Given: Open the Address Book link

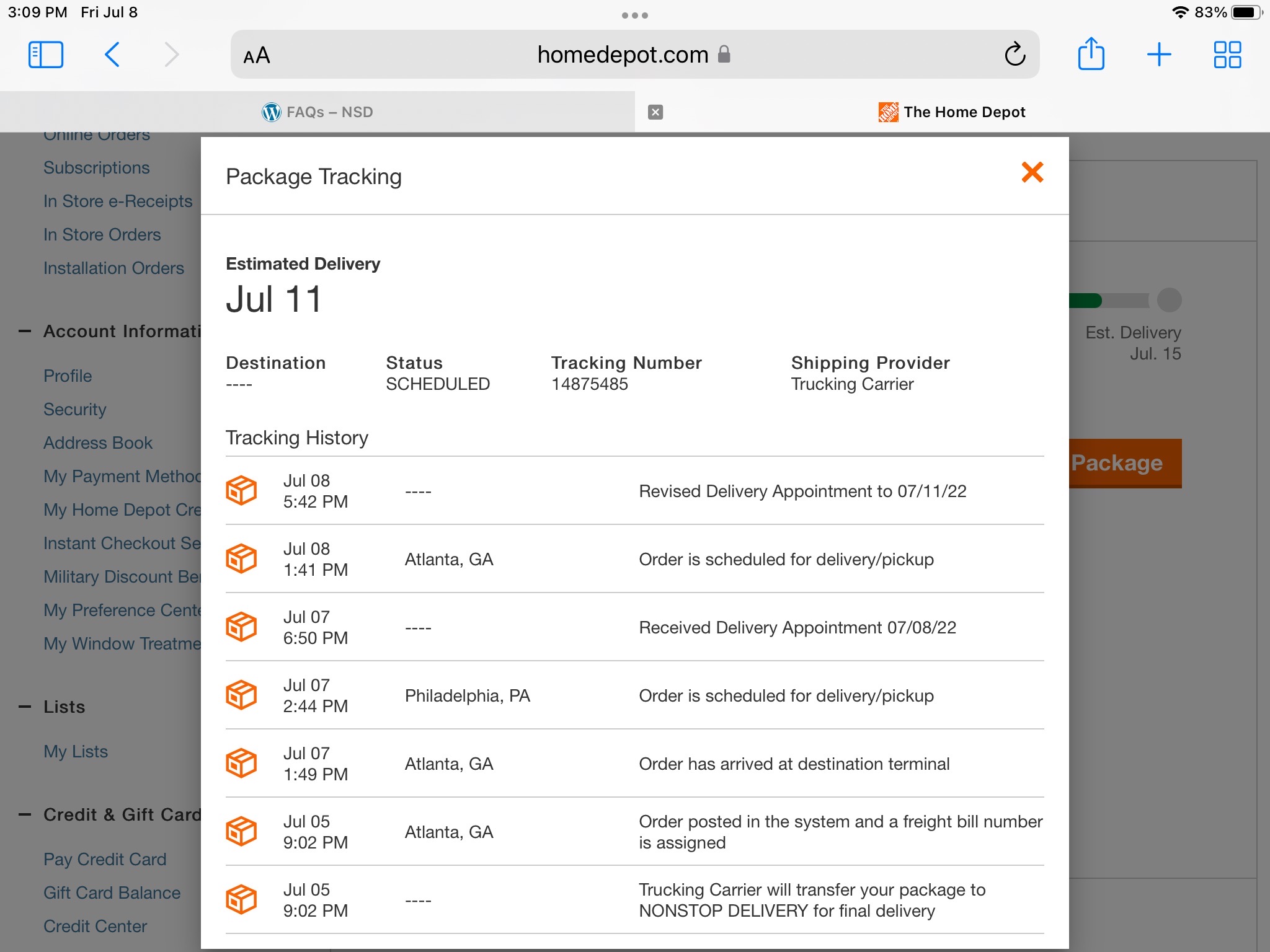Looking at the screenshot, I should (98, 443).
